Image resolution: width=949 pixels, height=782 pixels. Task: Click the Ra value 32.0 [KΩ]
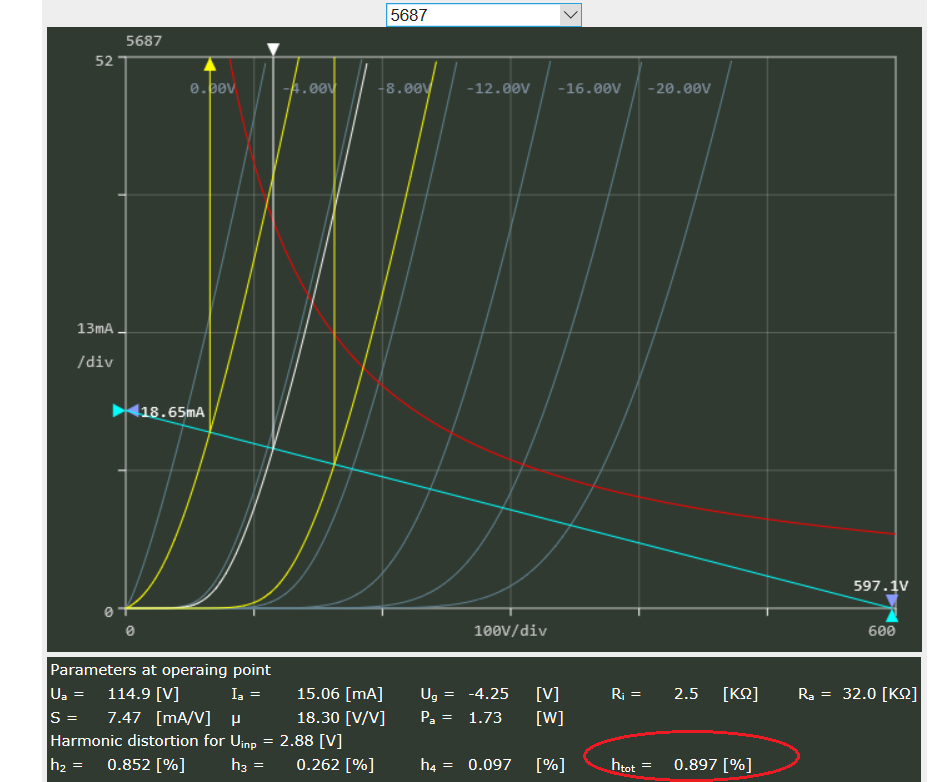point(880,694)
